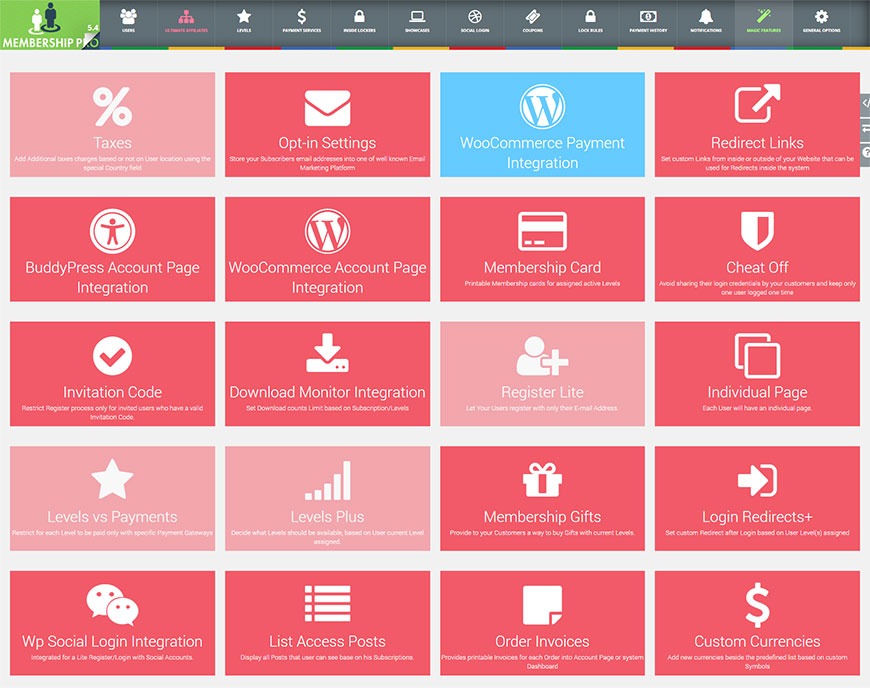
Task: Open BuddyPress Account Page Integration
Action: click(x=112, y=249)
